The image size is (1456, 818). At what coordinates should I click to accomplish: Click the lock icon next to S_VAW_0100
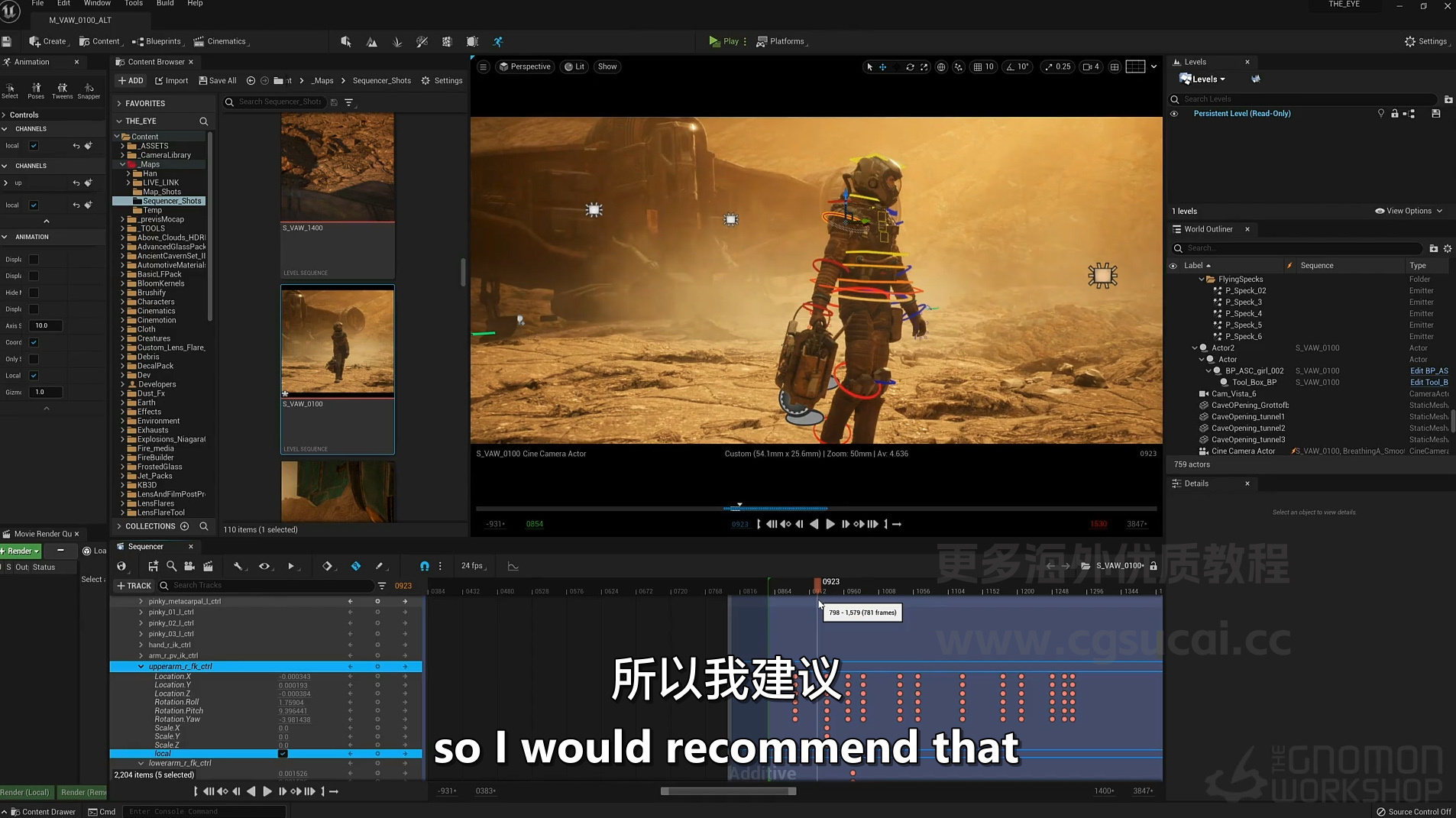pyautogui.click(x=1153, y=566)
